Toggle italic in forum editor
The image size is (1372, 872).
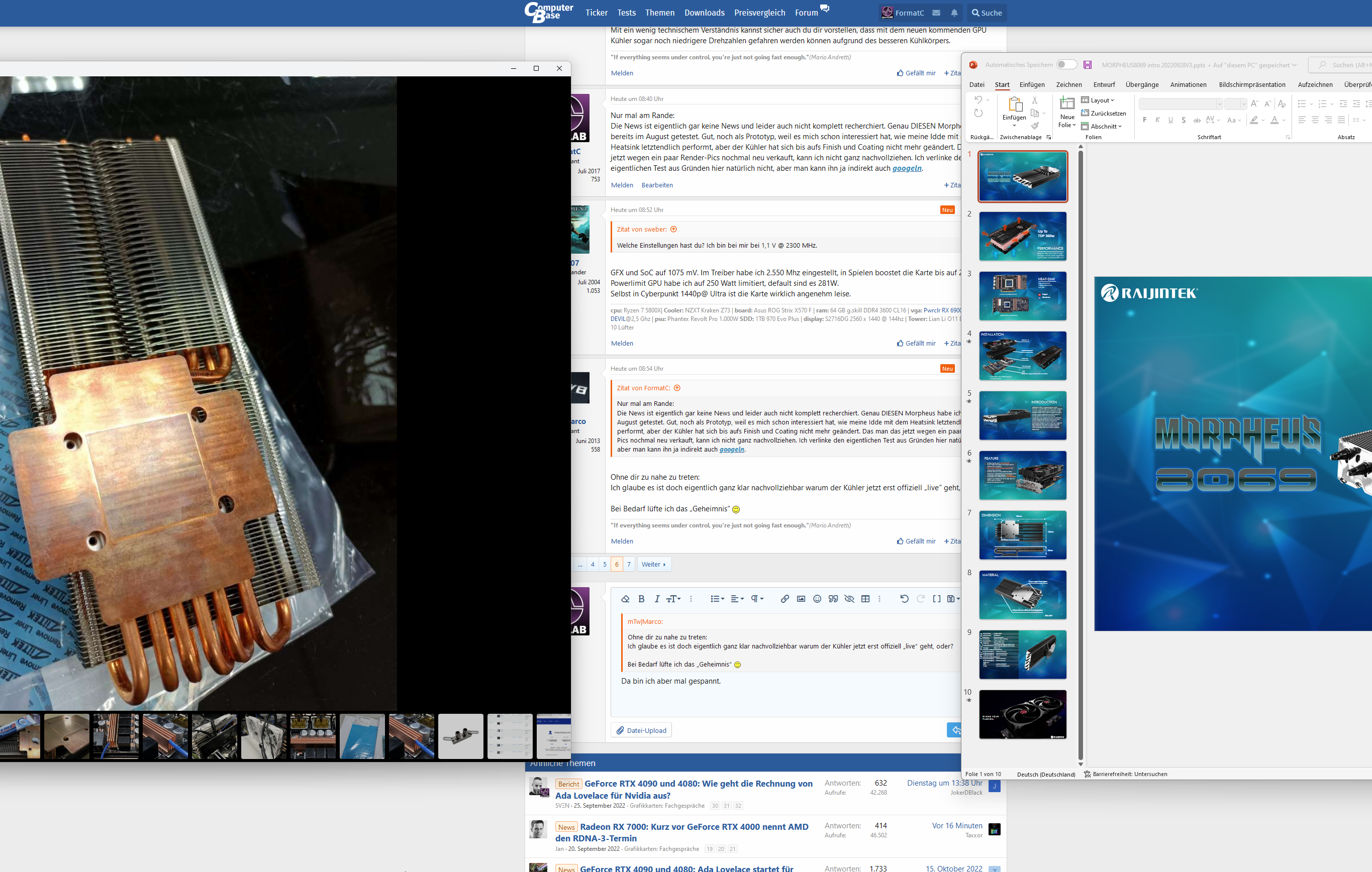657,599
